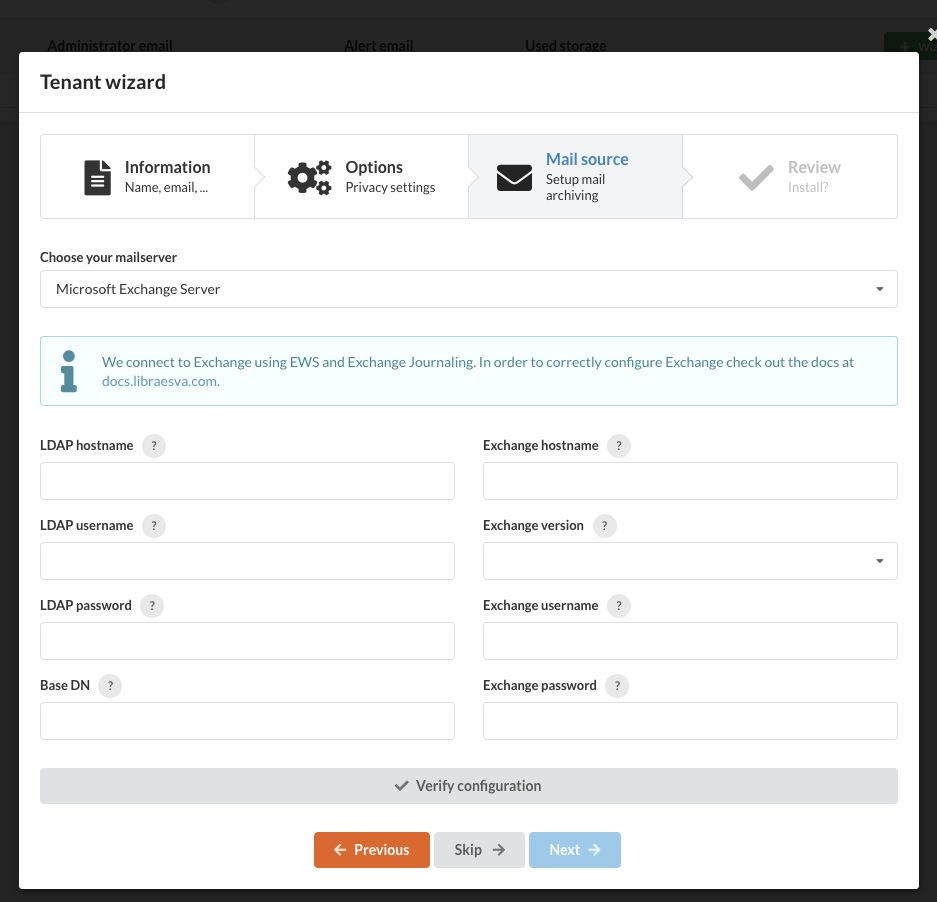937x902 pixels.
Task: Click the Mail source envelope icon
Action: [514, 178]
